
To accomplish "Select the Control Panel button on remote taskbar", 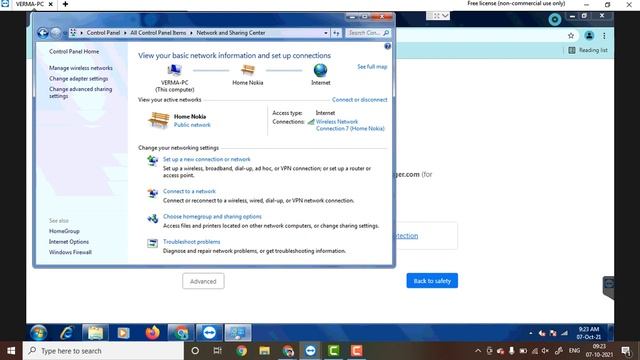I will pos(238,333).
